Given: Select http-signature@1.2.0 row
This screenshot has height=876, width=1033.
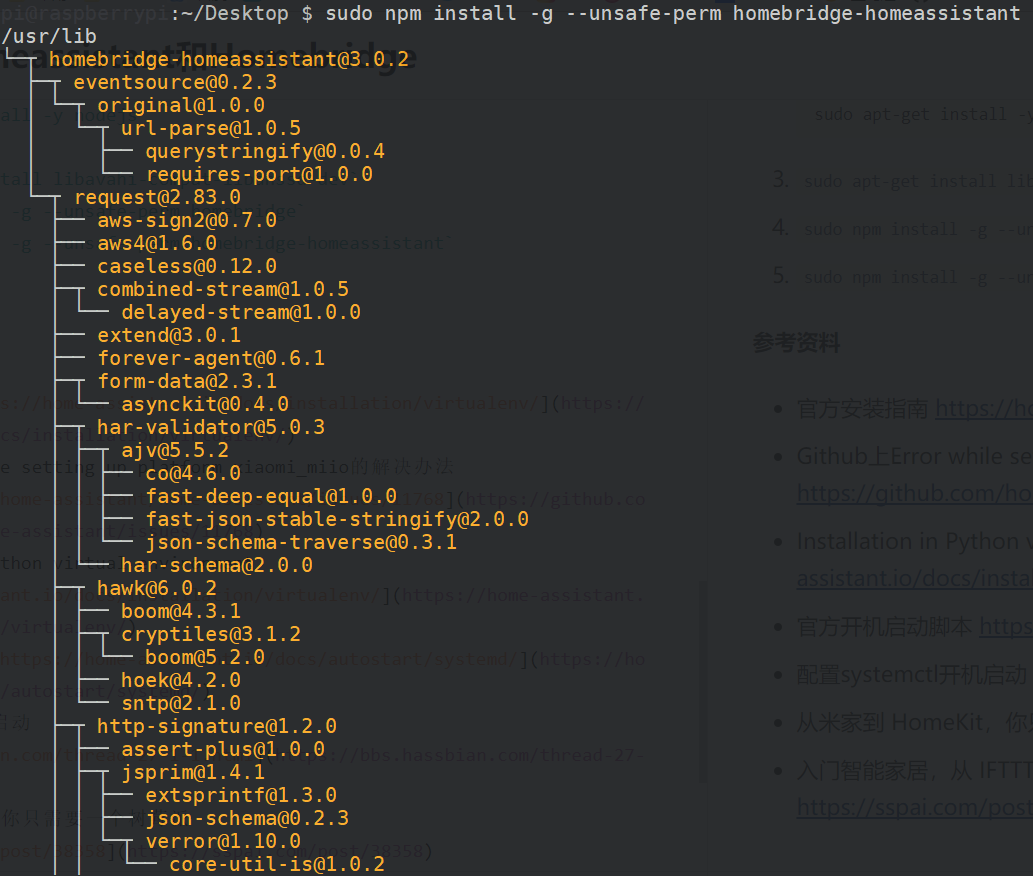Looking at the screenshot, I should click(217, 726).
